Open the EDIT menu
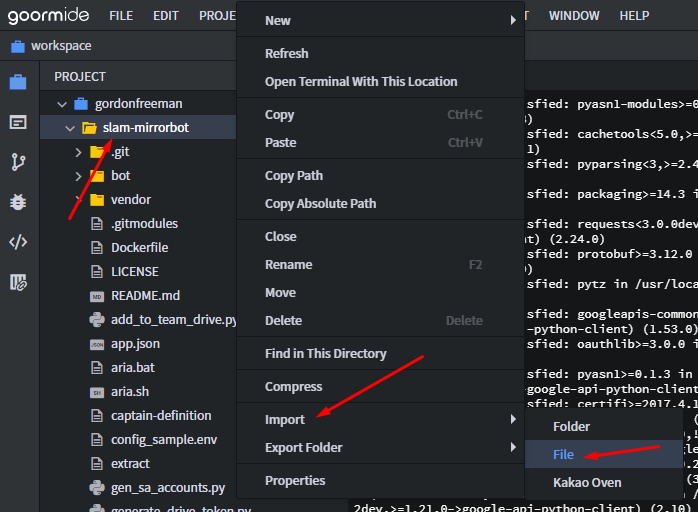 click(166, 16)
